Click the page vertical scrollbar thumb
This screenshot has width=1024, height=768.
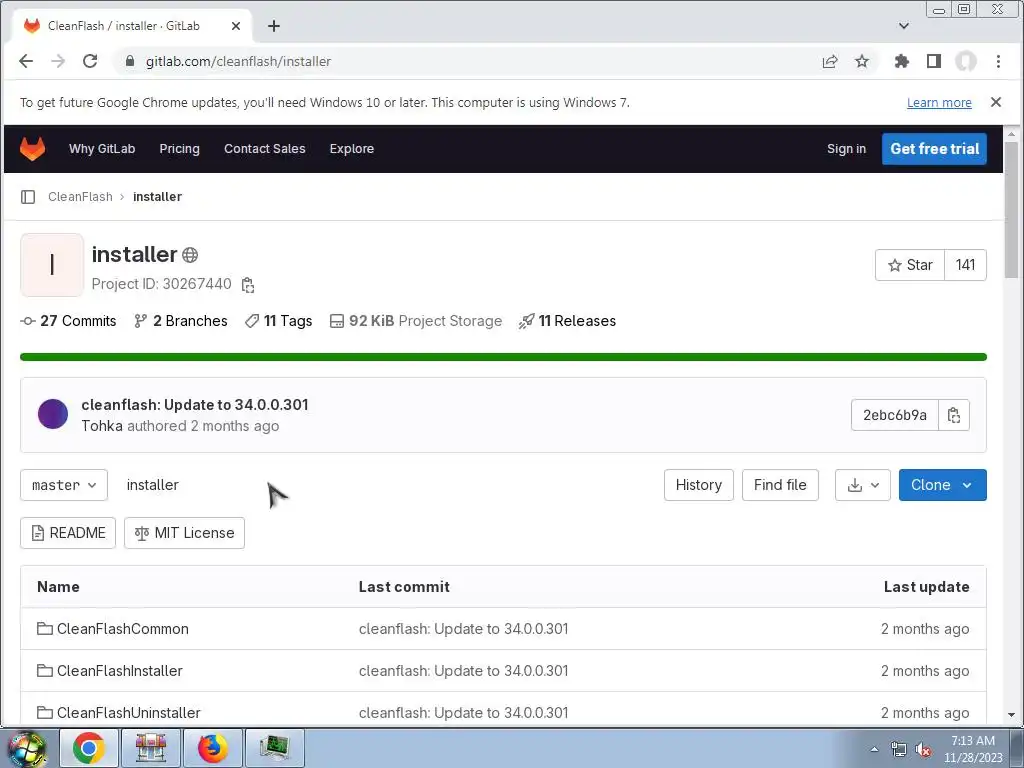[1011, 209]
